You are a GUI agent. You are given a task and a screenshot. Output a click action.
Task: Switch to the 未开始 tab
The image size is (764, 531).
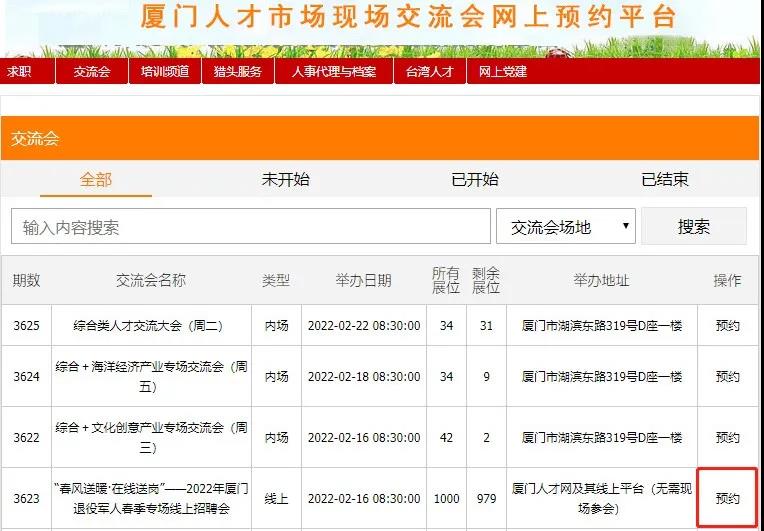pos(285,180)
